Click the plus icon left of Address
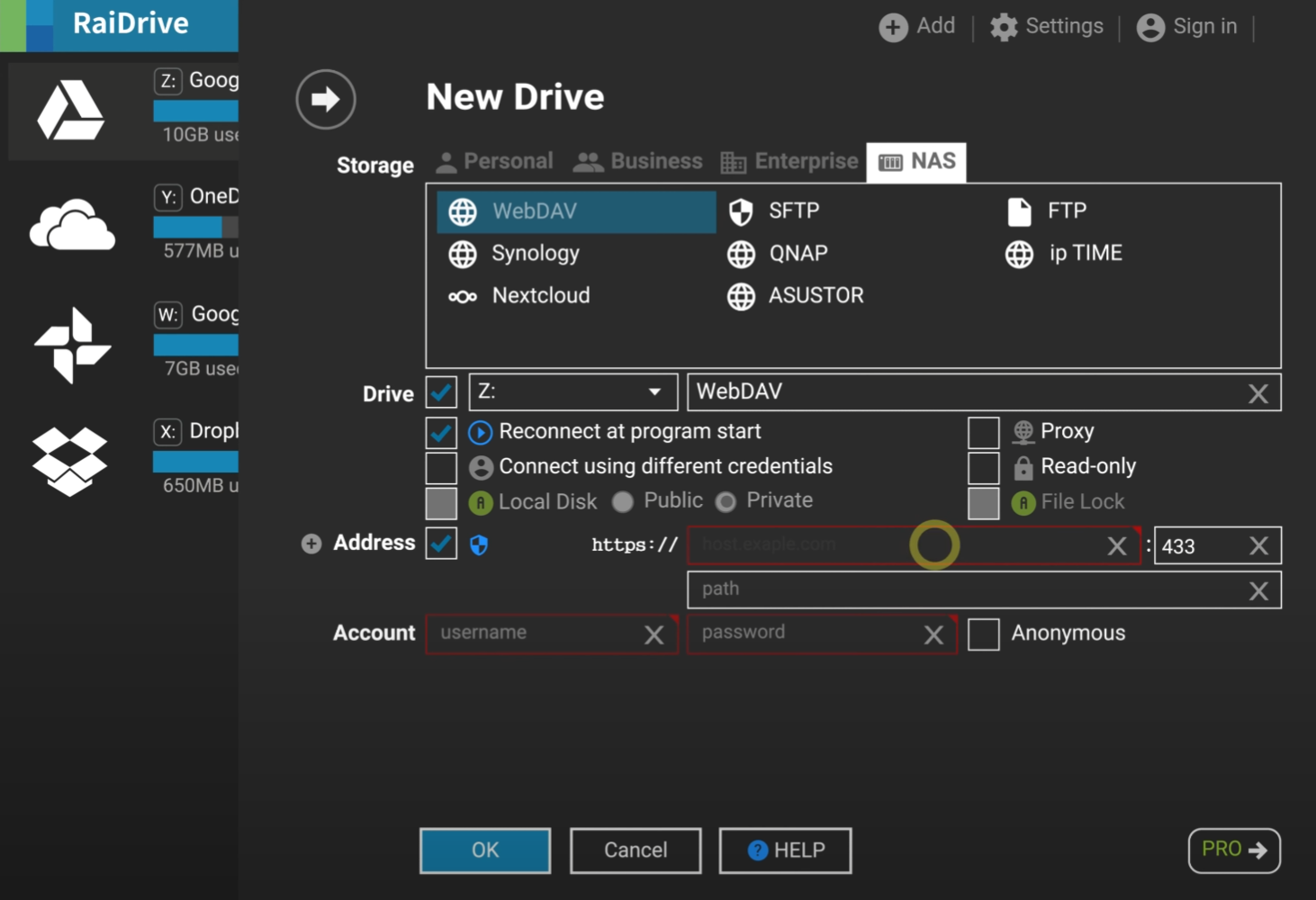Viewport: 1316px width, 900px height. tap(311, 544)
